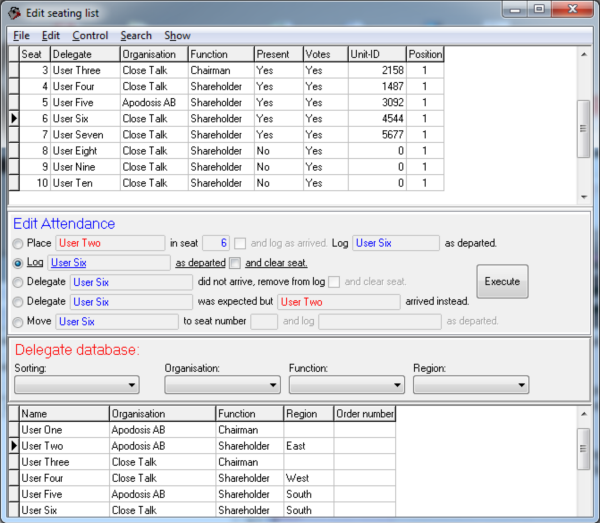Select the Log as departed radio button
Viewport: 600px width, 523px height.
(x=18, y=263)
